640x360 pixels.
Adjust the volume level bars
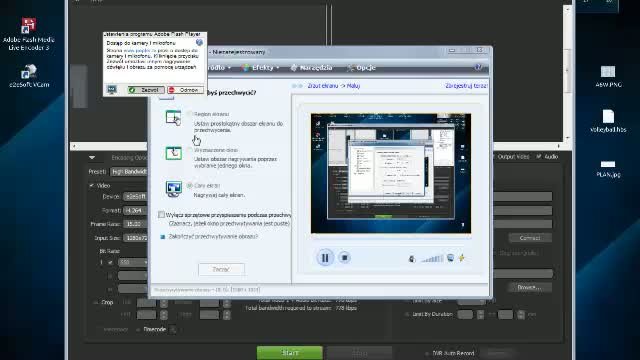click(432, 258)
